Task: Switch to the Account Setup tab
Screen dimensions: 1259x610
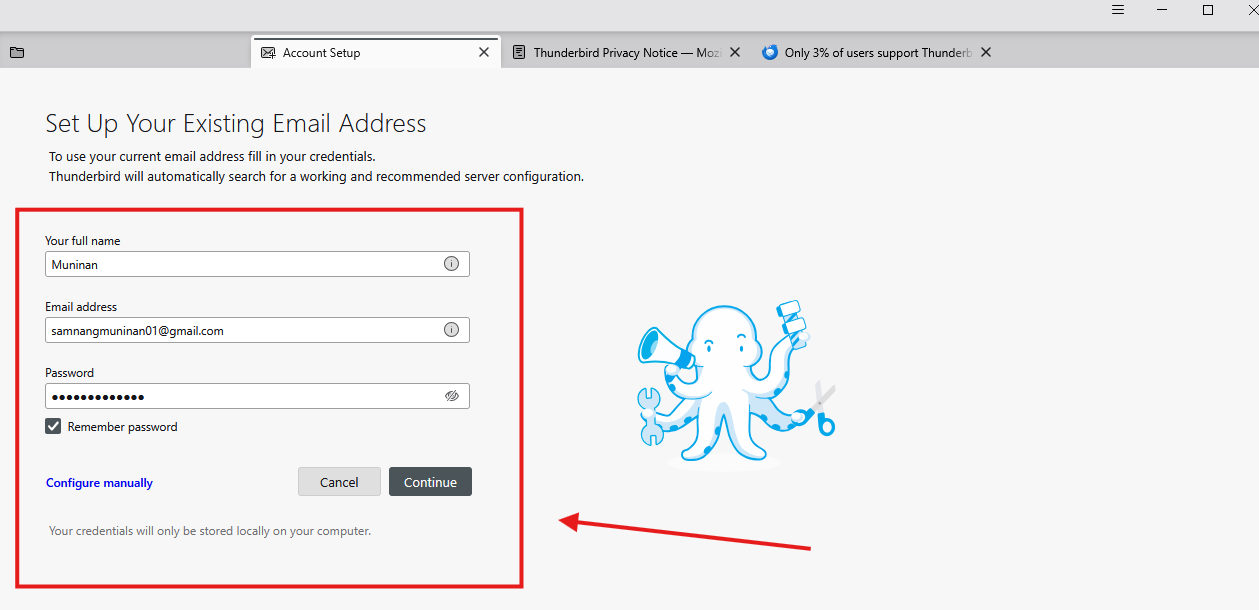Action: (x=376, y=53)
